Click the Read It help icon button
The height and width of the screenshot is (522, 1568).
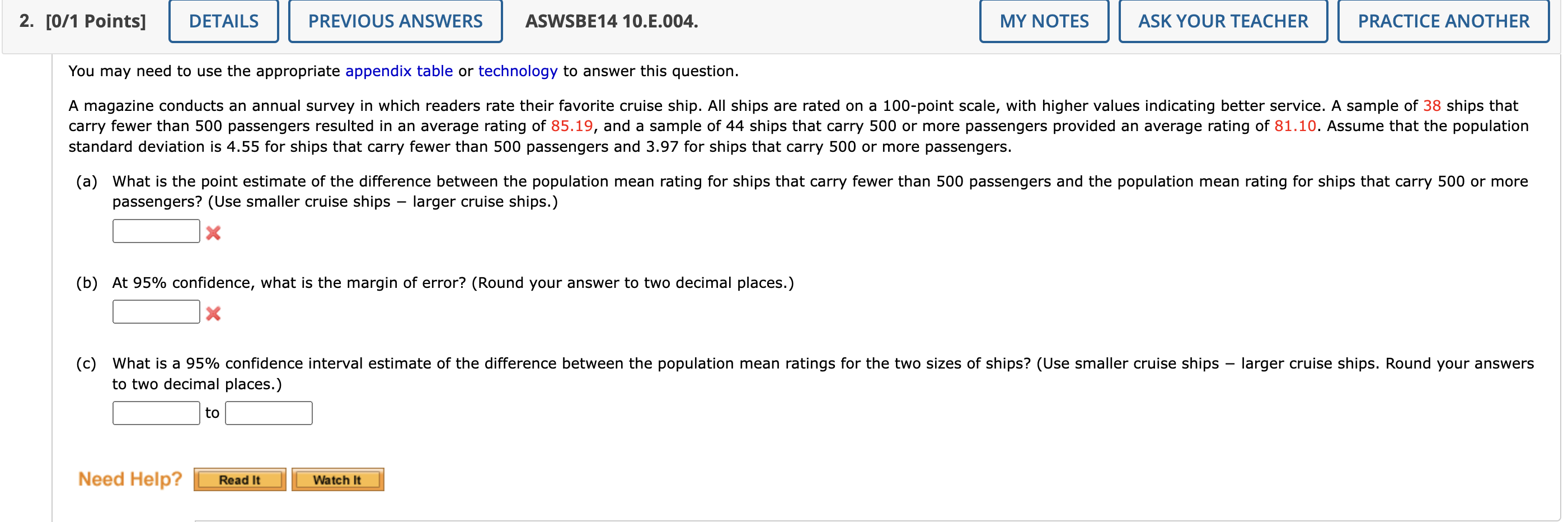pyautogui.click(x=239, y=479)
